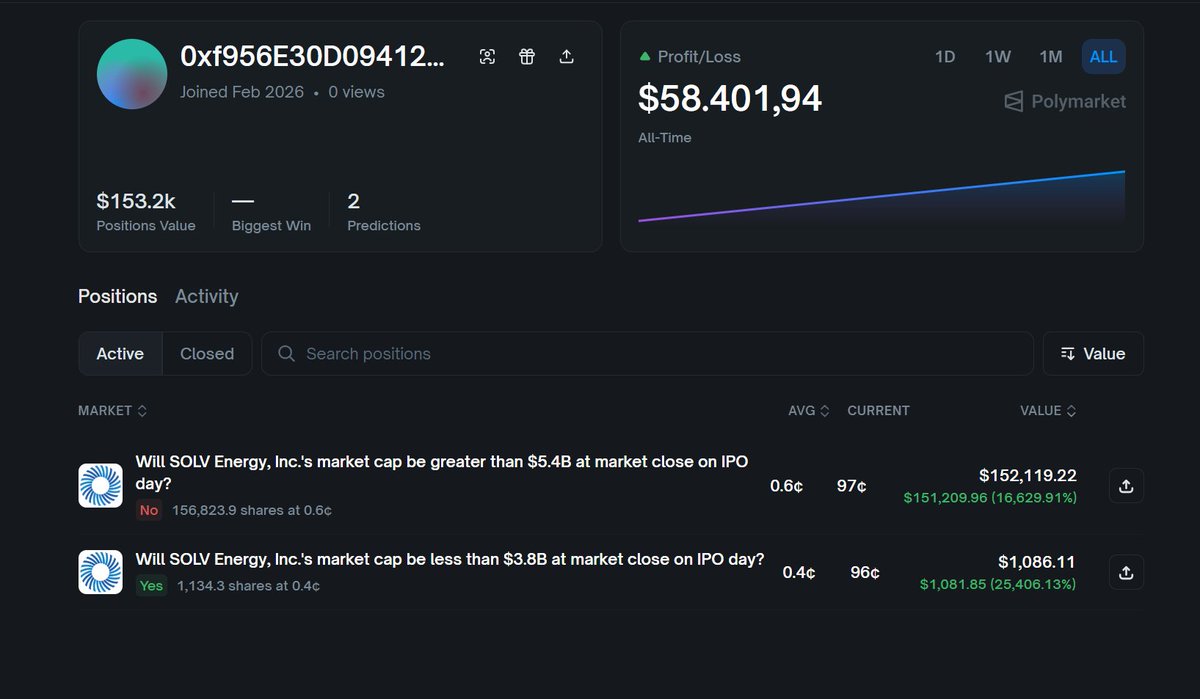This screenshot has width=1200, height=699.
Task: Switch to the Activity tab
Action: coord(207,296)
